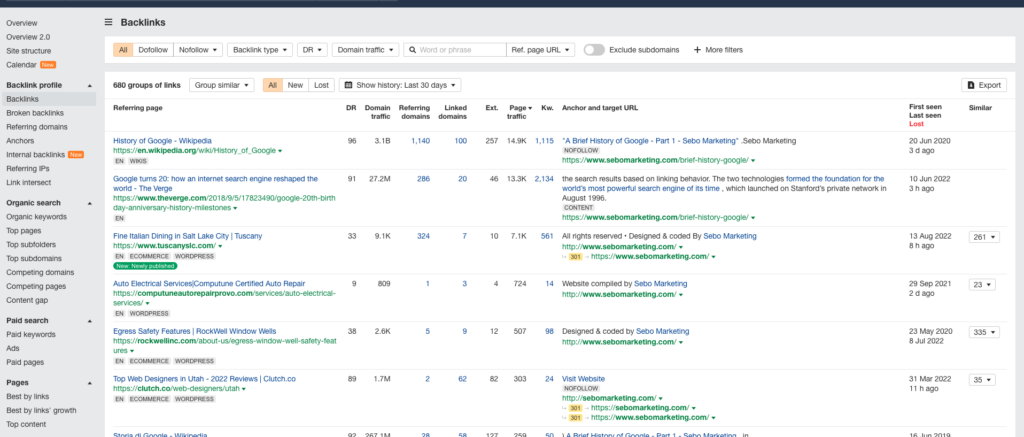Open the Nofollow dropdown
The width and height of the screenshot is (1024, 437).
pyautogui.click(x=199, y=50)
